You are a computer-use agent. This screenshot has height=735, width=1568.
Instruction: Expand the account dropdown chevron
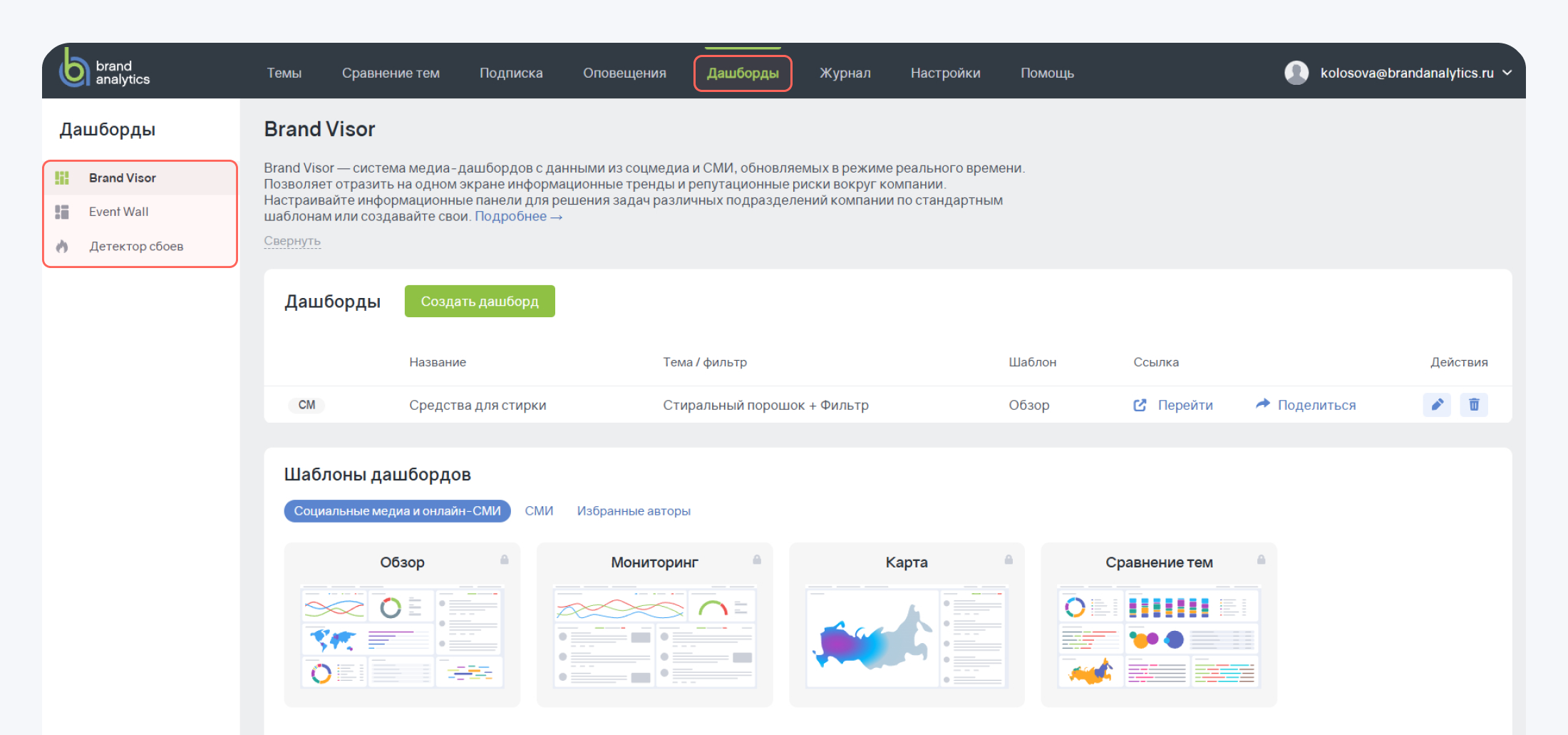pos(1507,73)
